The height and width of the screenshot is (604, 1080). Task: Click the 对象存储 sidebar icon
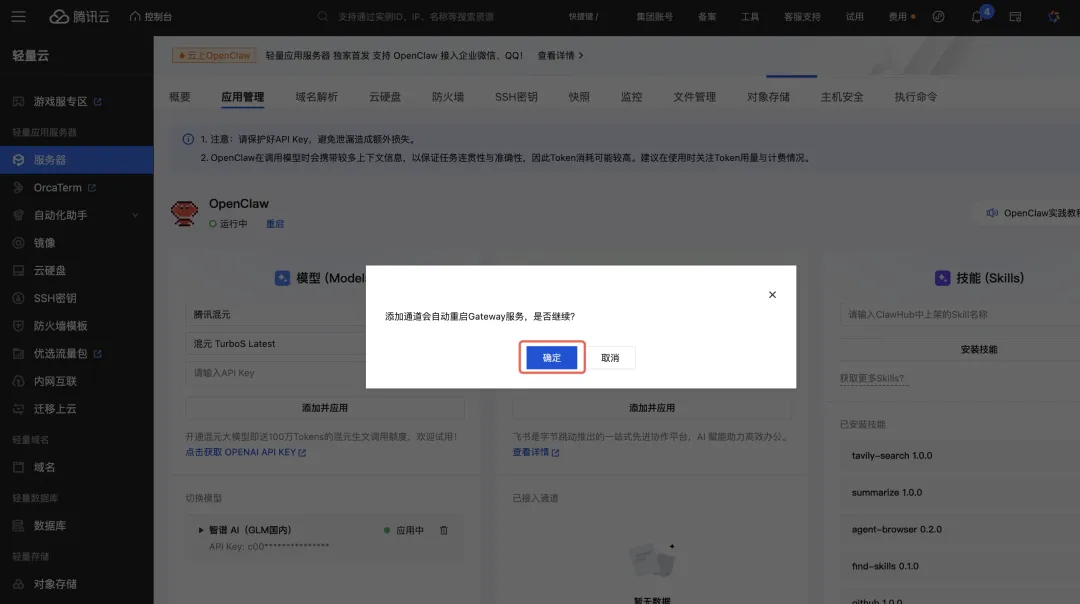[x=19, y=584]
